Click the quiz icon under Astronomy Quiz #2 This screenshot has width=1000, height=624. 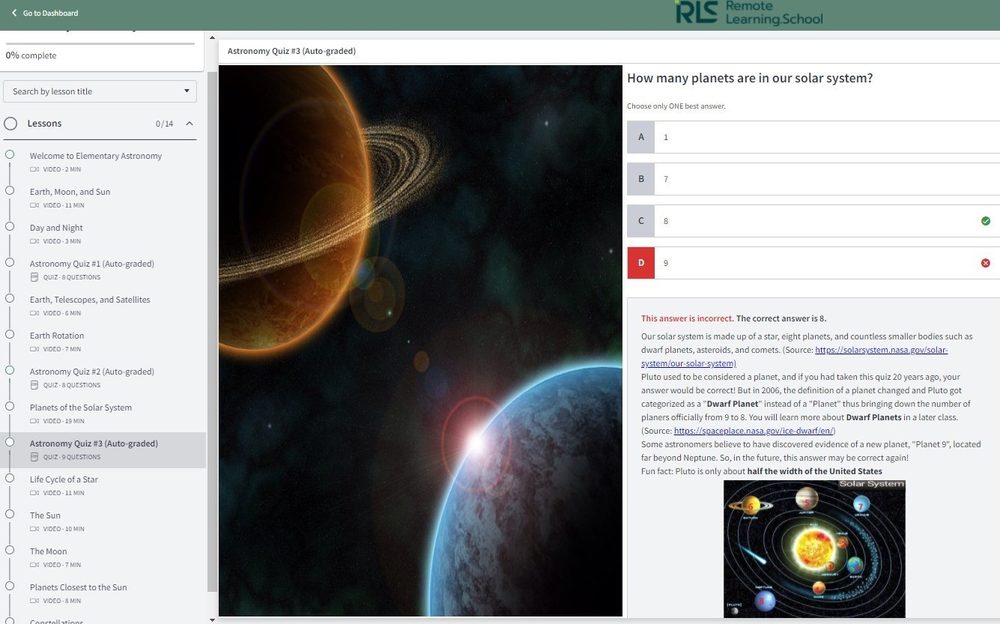34,385
